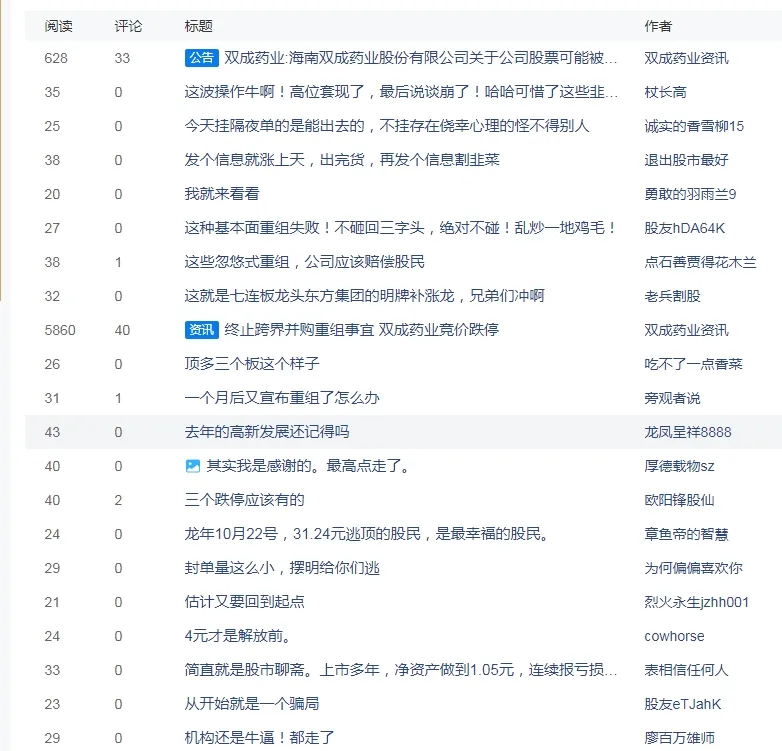The height and width of the screenshot is (751, 782).
Task: Open author 双成药业资讯 on the 公告 row
Action: coord(686,58)
